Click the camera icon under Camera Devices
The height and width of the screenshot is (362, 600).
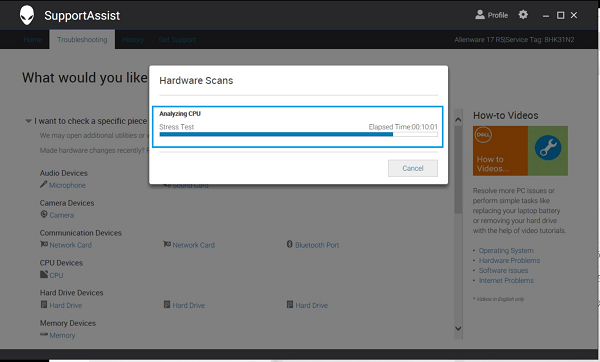[44, 214]
